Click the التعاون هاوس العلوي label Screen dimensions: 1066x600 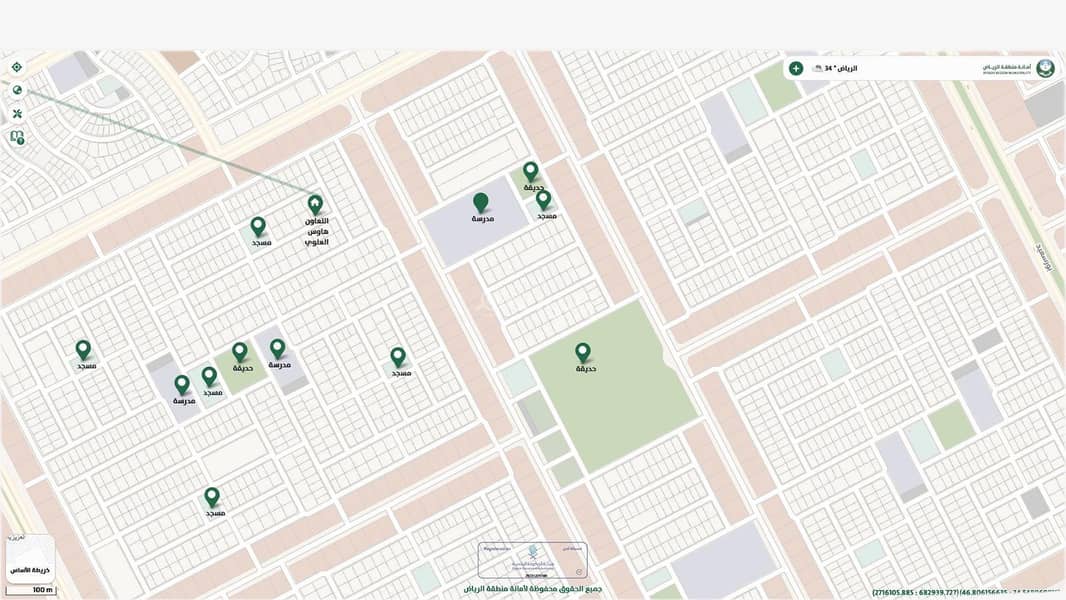[x=317, y=232]
